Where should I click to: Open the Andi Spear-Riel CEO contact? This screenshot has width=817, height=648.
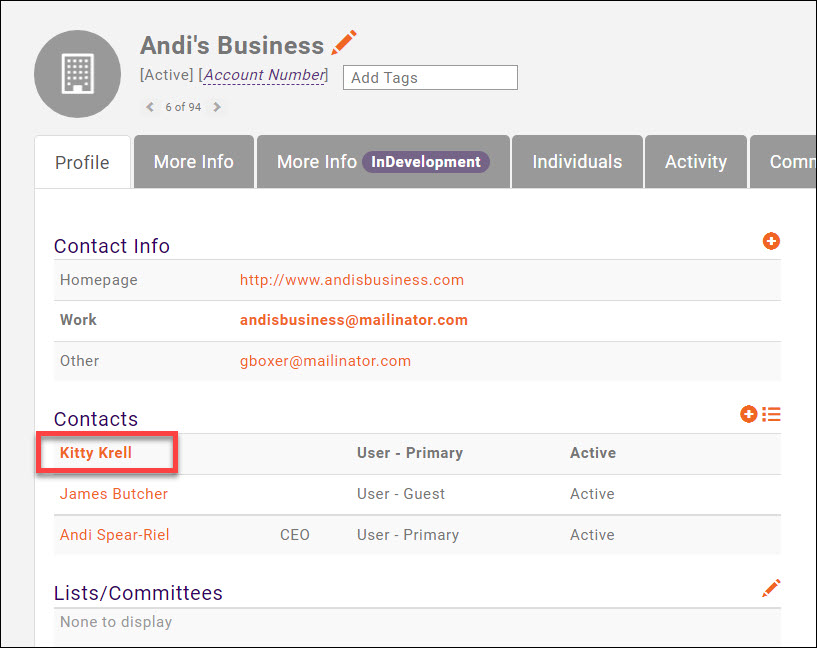[x=114, y=534]
